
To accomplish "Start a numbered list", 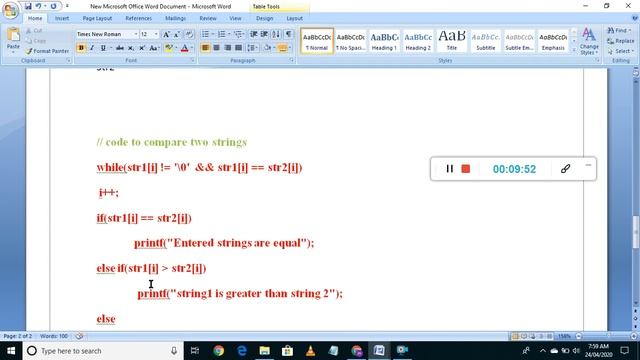I will (x=221, y=34).
